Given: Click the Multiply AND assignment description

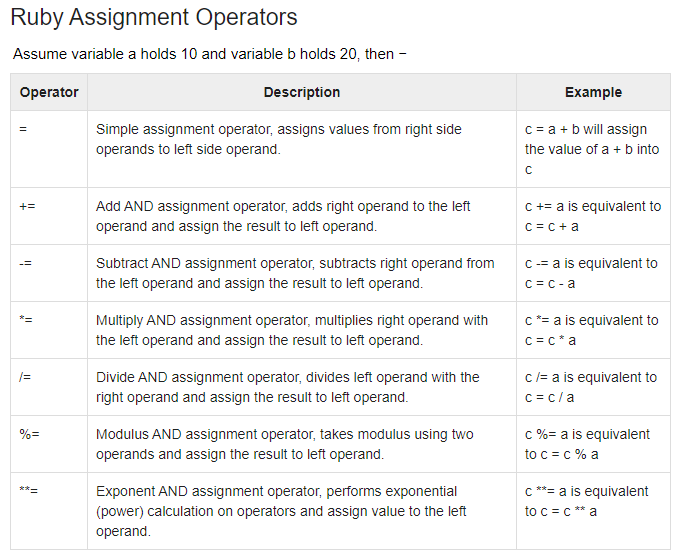Looking at the screenshot, I should click(x=292, y=330).
